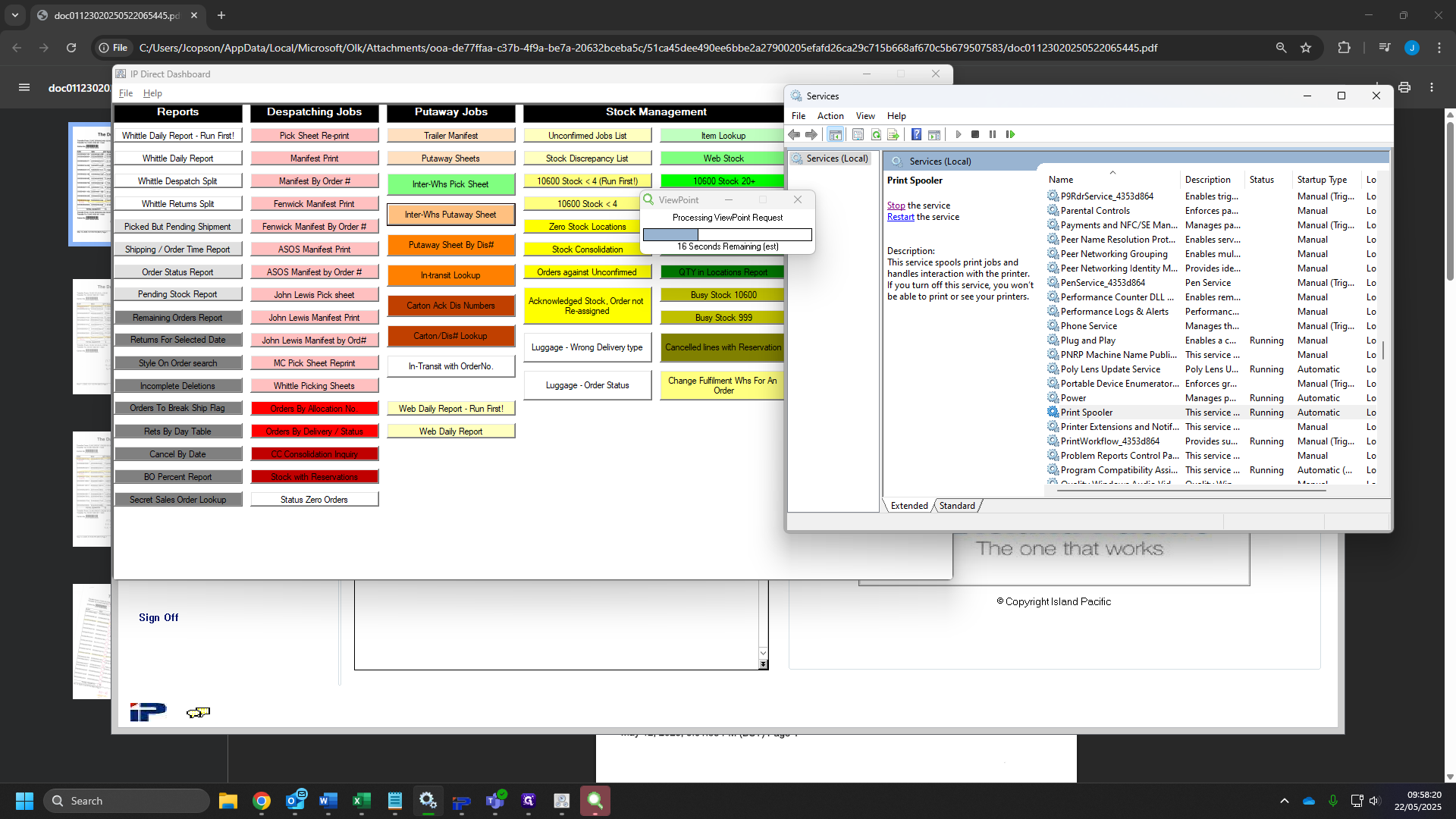Viewport: 1456px width, 819px height.
Task: Sort services by Startup Type column header
Action: click(x=1326, y=180)
